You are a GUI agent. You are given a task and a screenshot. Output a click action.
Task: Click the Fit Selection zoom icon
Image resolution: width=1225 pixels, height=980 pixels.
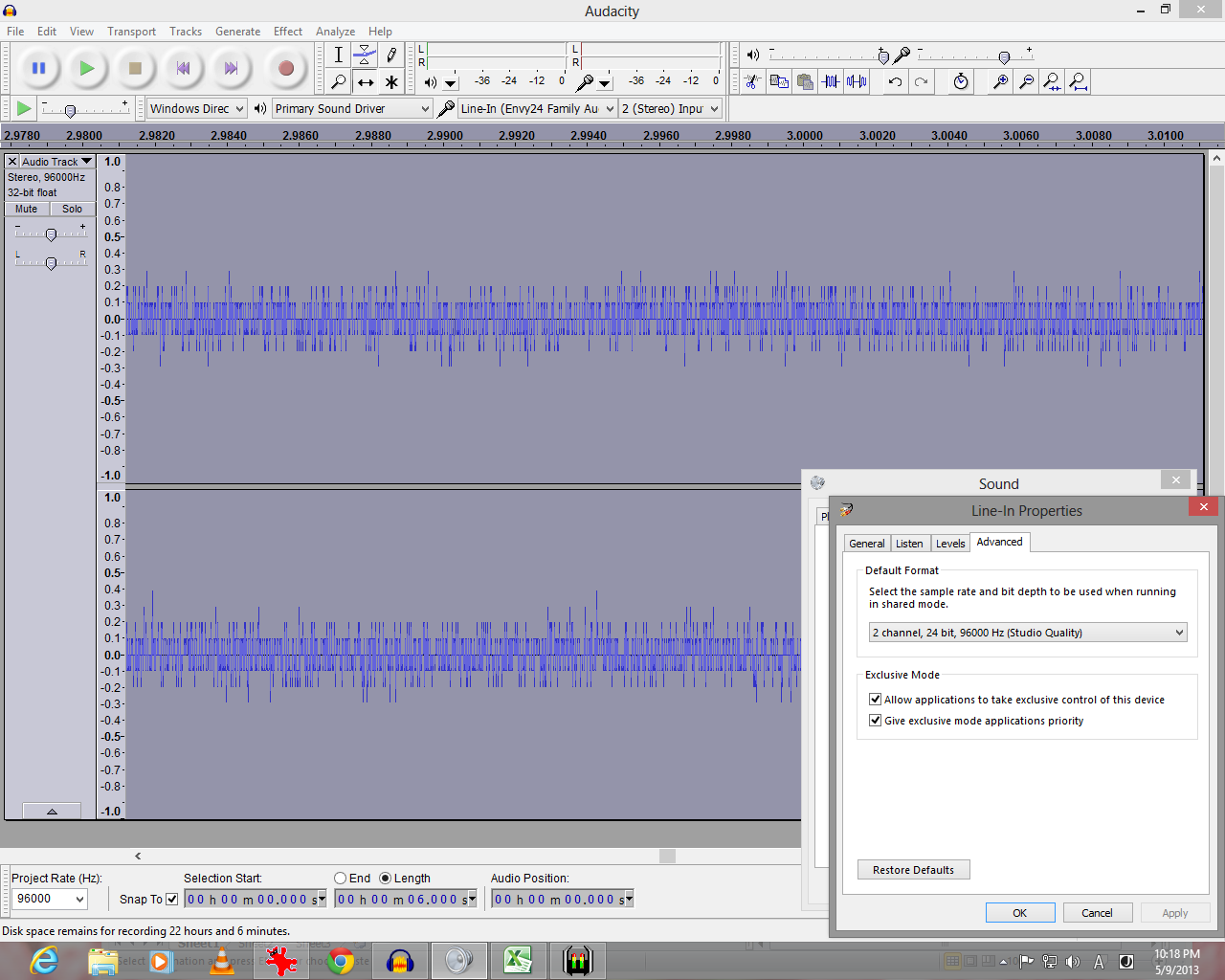pyautogui.click(x=1052, y=81)
